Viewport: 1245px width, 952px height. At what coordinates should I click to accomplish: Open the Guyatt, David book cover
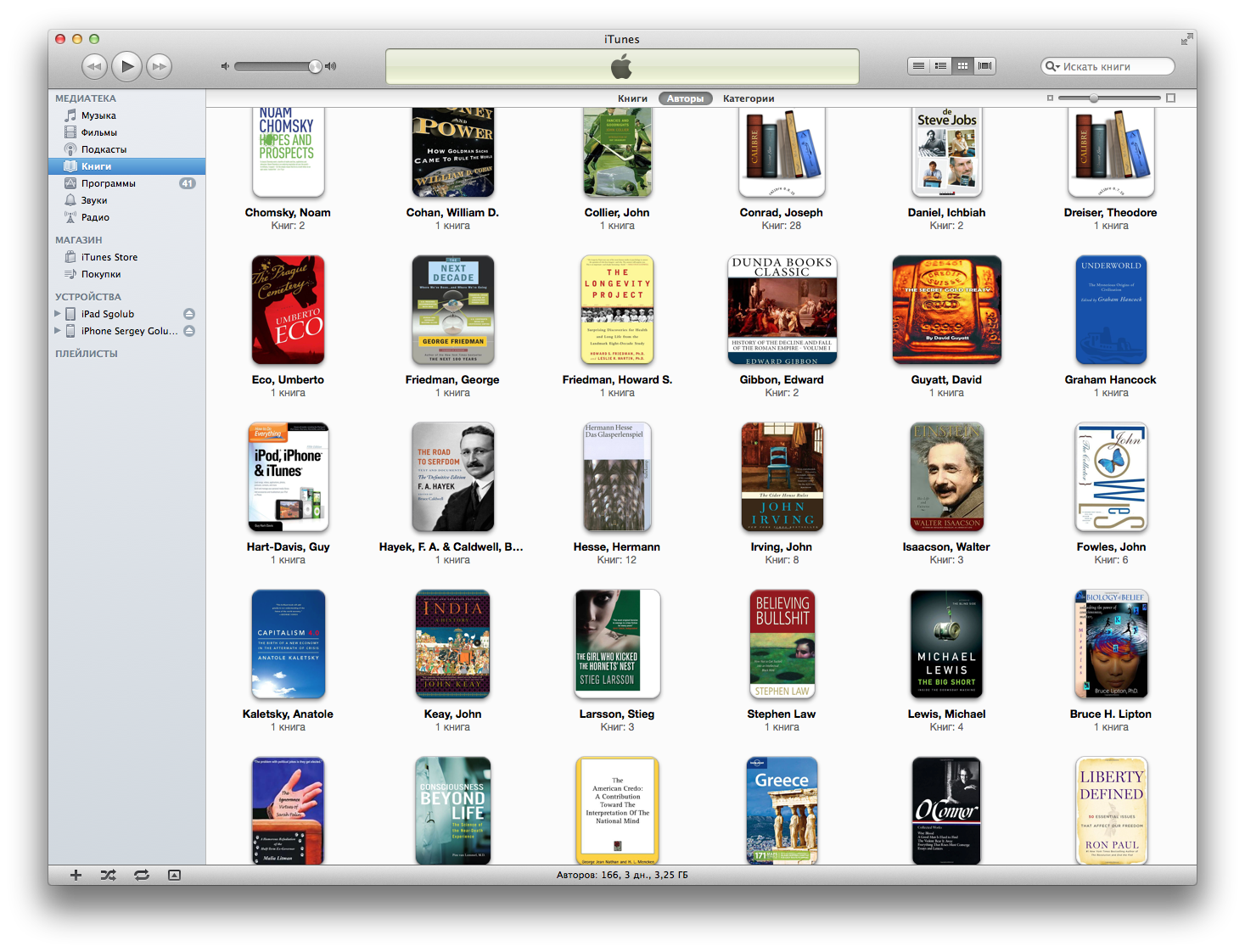(946, 311)
